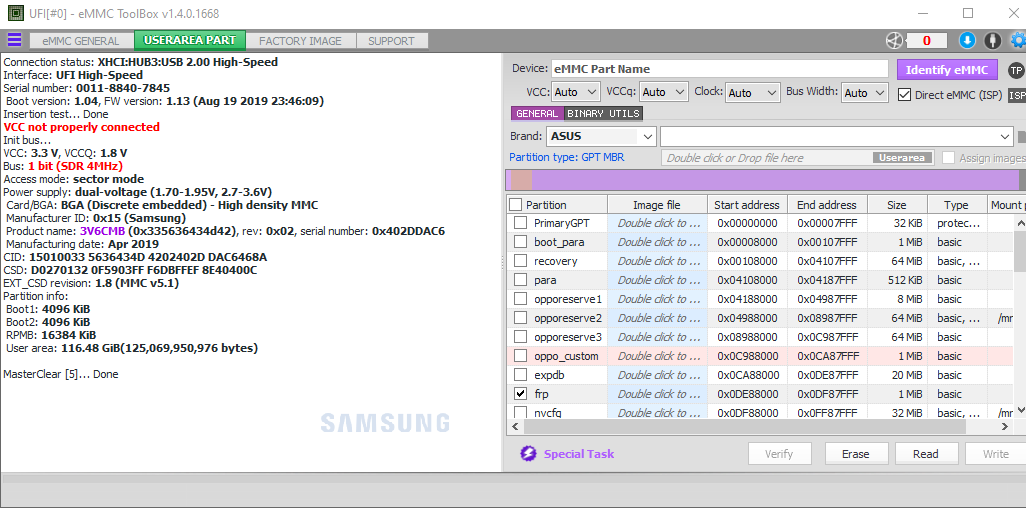Check the boot_para partition checkbox
Image resolution: width=1026 pixels, height=508 pixels.
pyautogui.click(x=520, y=242)
